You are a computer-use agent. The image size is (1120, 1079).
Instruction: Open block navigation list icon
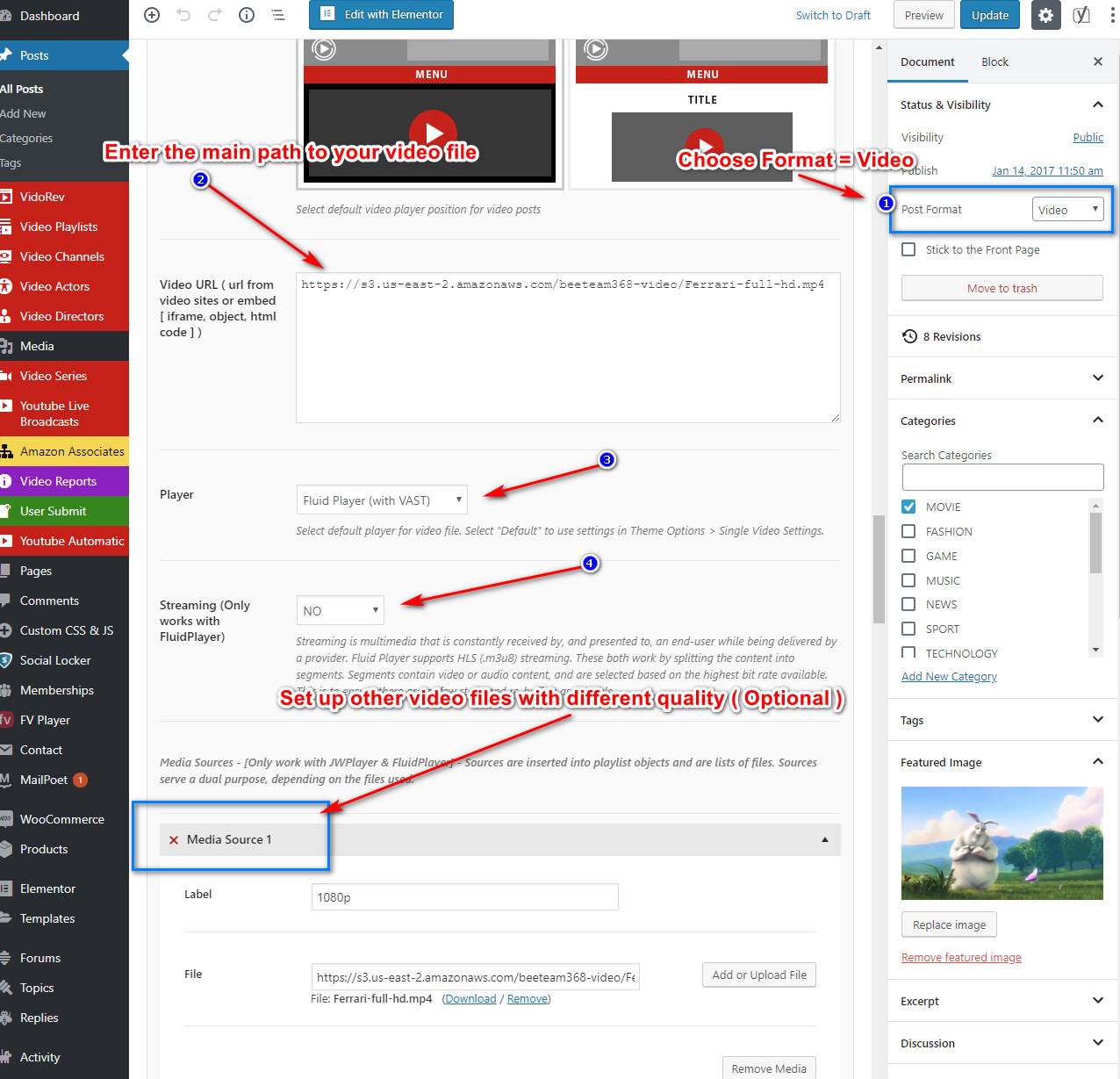click(278, 15)
